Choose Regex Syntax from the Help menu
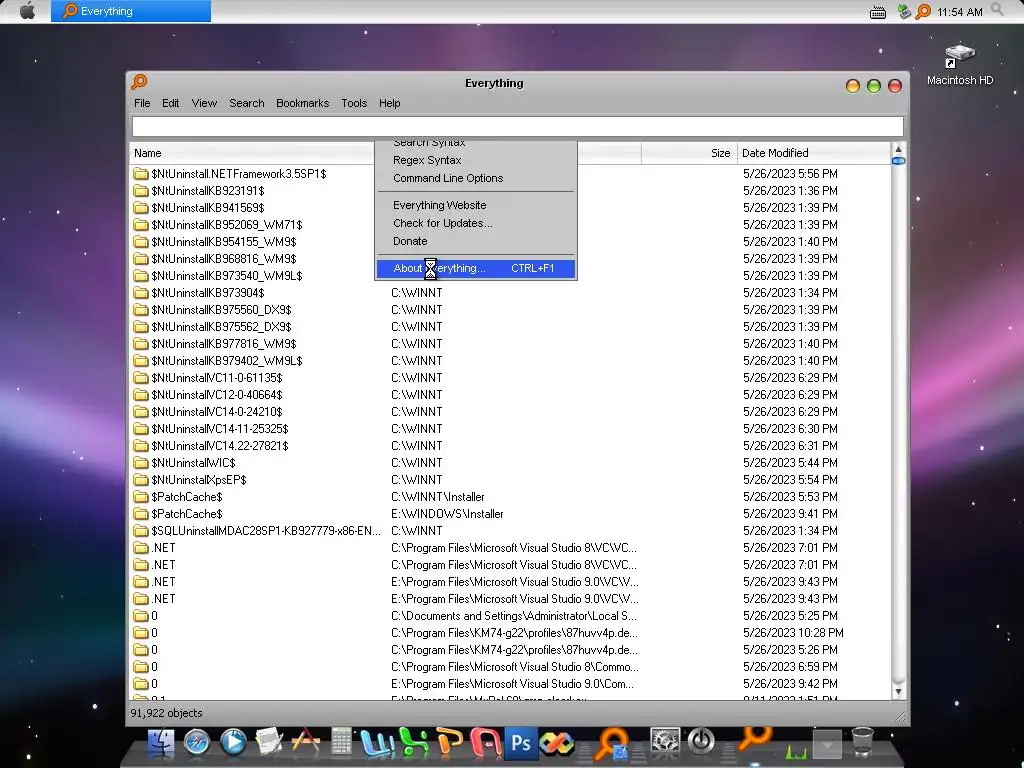Image resolution: width=1024 pixels, height=768 pixels. pyautogui.click(x=476, y=160)
